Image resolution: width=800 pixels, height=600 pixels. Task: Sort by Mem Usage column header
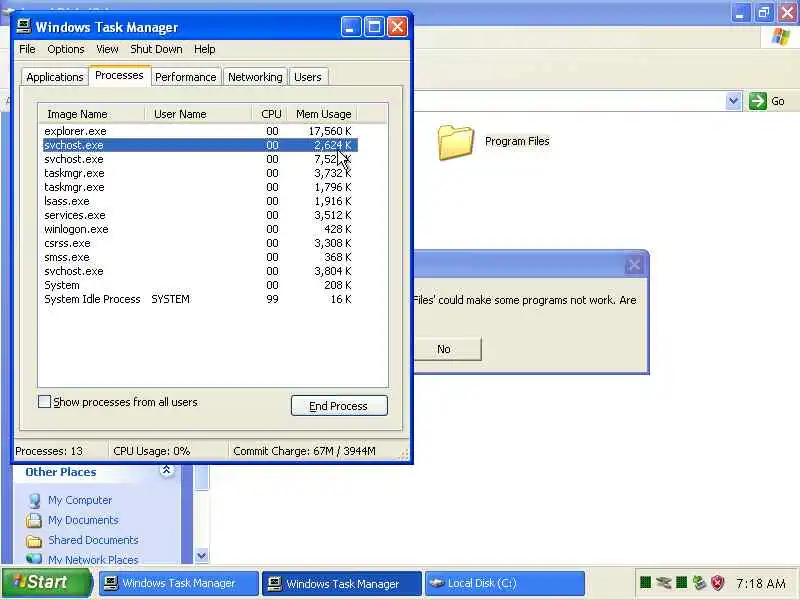[x=322, y=114]
